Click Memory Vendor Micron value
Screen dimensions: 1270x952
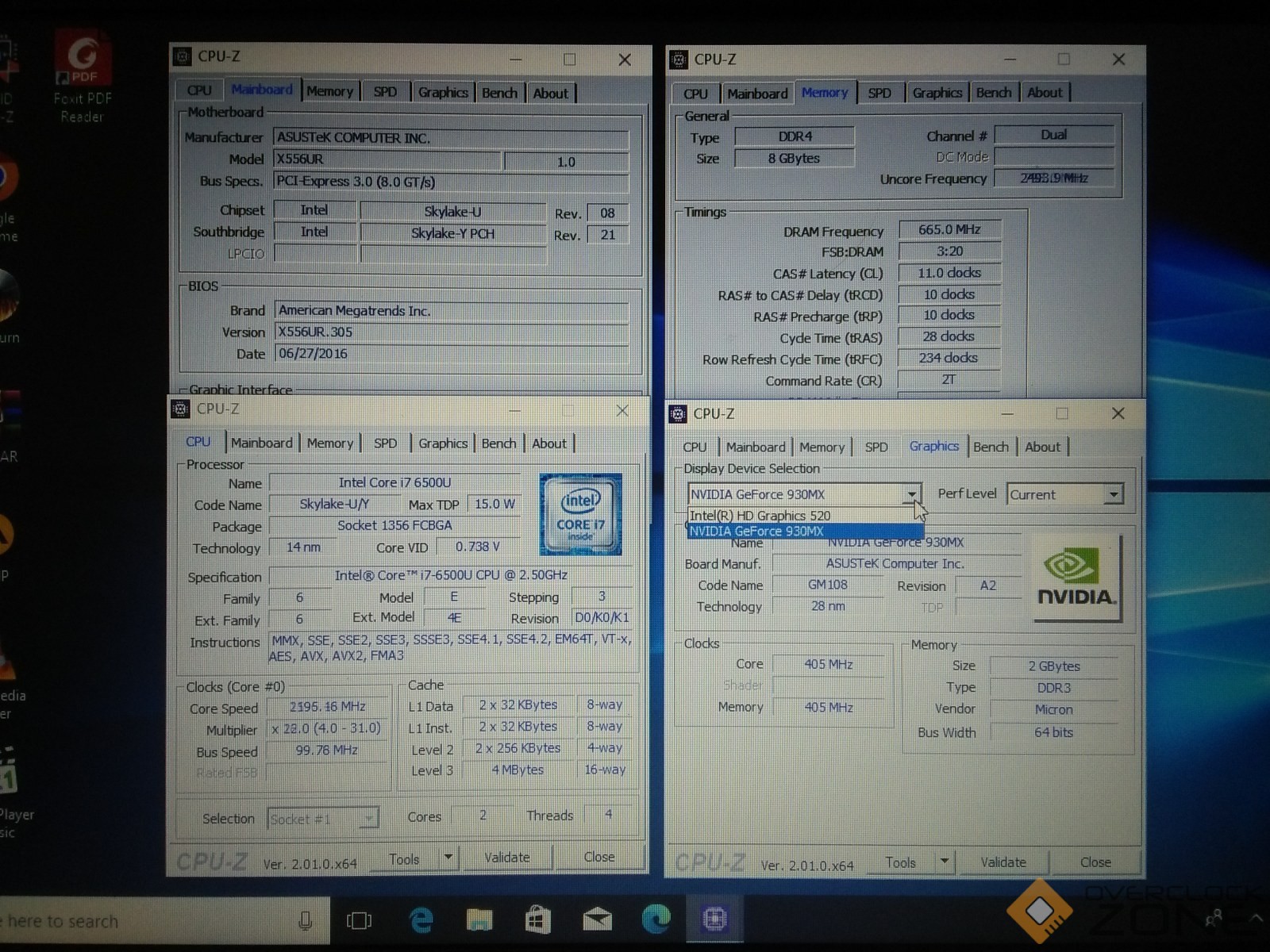pyautogui.click(x=1054, y=709)
